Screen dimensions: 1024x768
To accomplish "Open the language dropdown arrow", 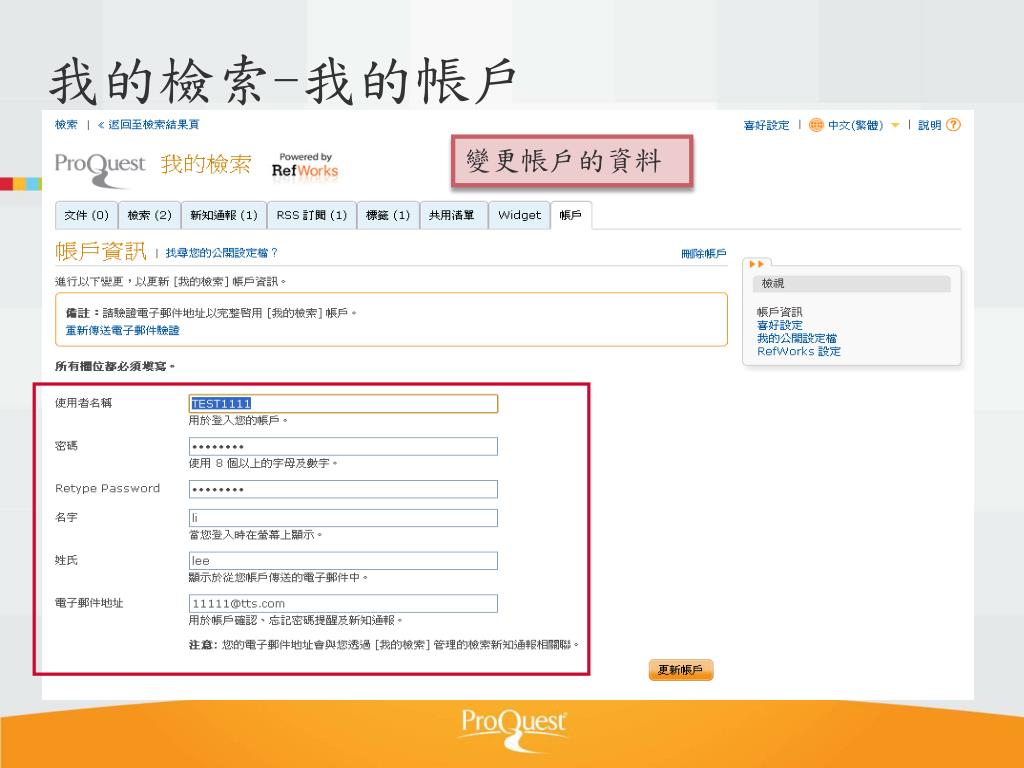I will coord(895,125).
